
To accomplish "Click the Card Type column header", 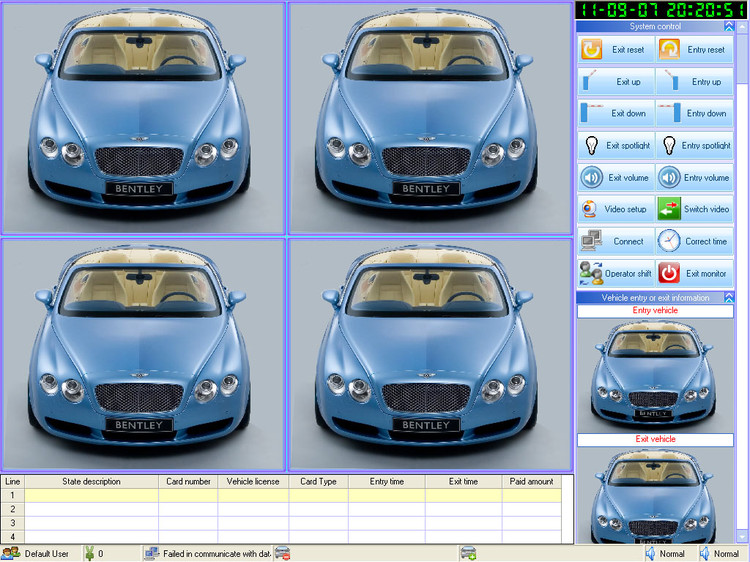I will pos(319,482).
